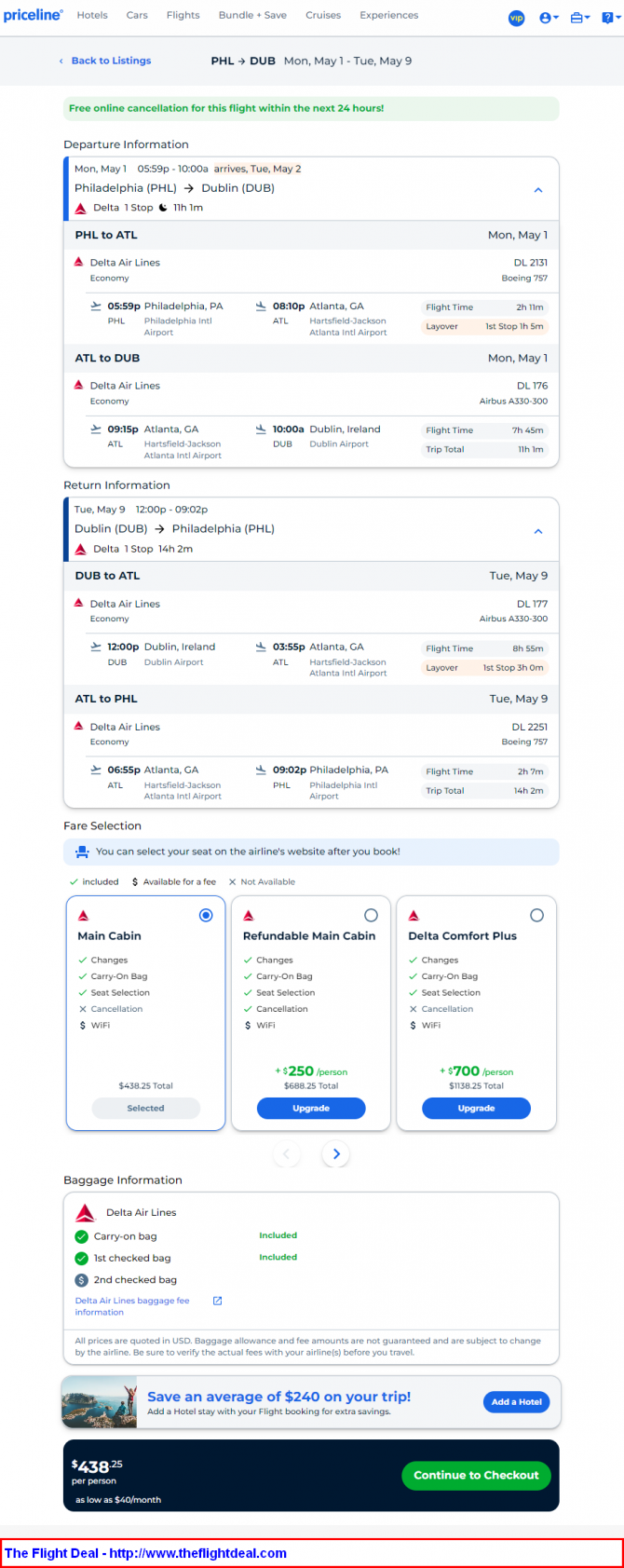This screenshot has width=624, height=1568.
Task: Open the Priceline home logo
Action: tap(33, 15)
